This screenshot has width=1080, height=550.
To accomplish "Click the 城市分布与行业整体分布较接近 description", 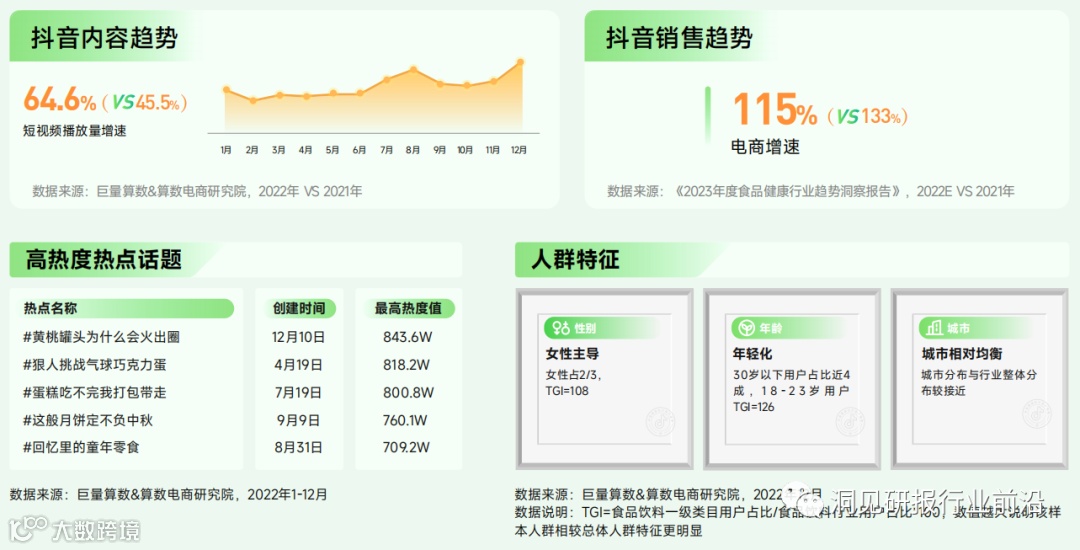I will pos(979,383).
